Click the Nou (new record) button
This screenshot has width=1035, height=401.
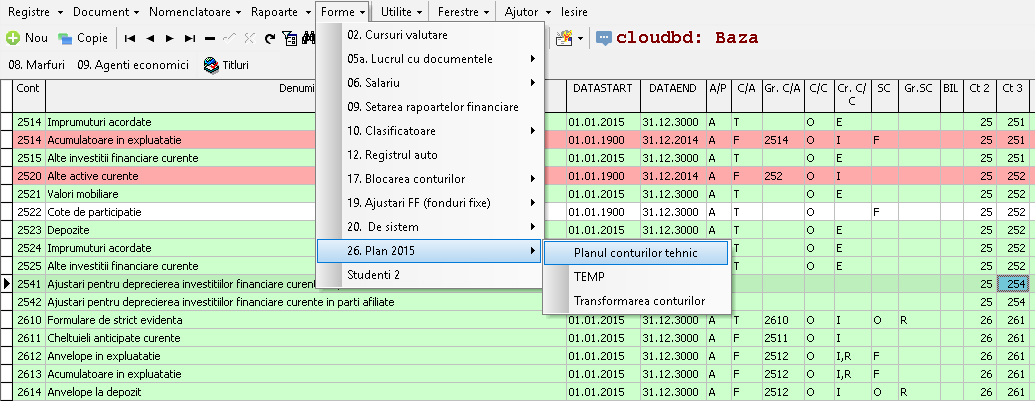pos(27,38)
